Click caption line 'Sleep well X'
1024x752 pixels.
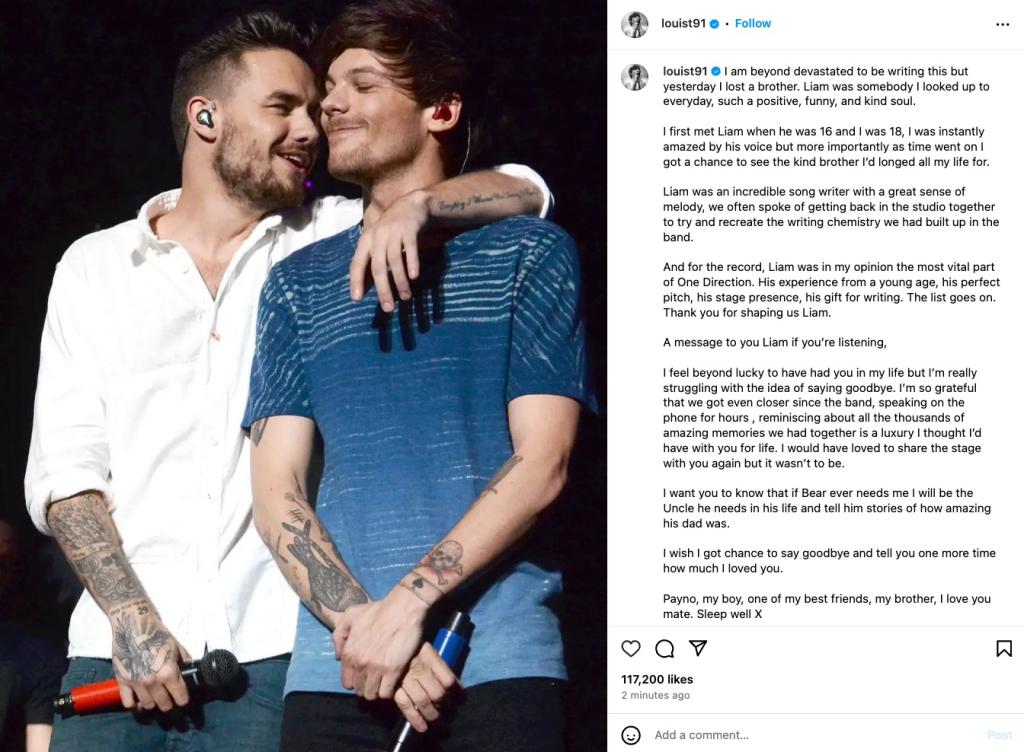click(x=729, y=614)
